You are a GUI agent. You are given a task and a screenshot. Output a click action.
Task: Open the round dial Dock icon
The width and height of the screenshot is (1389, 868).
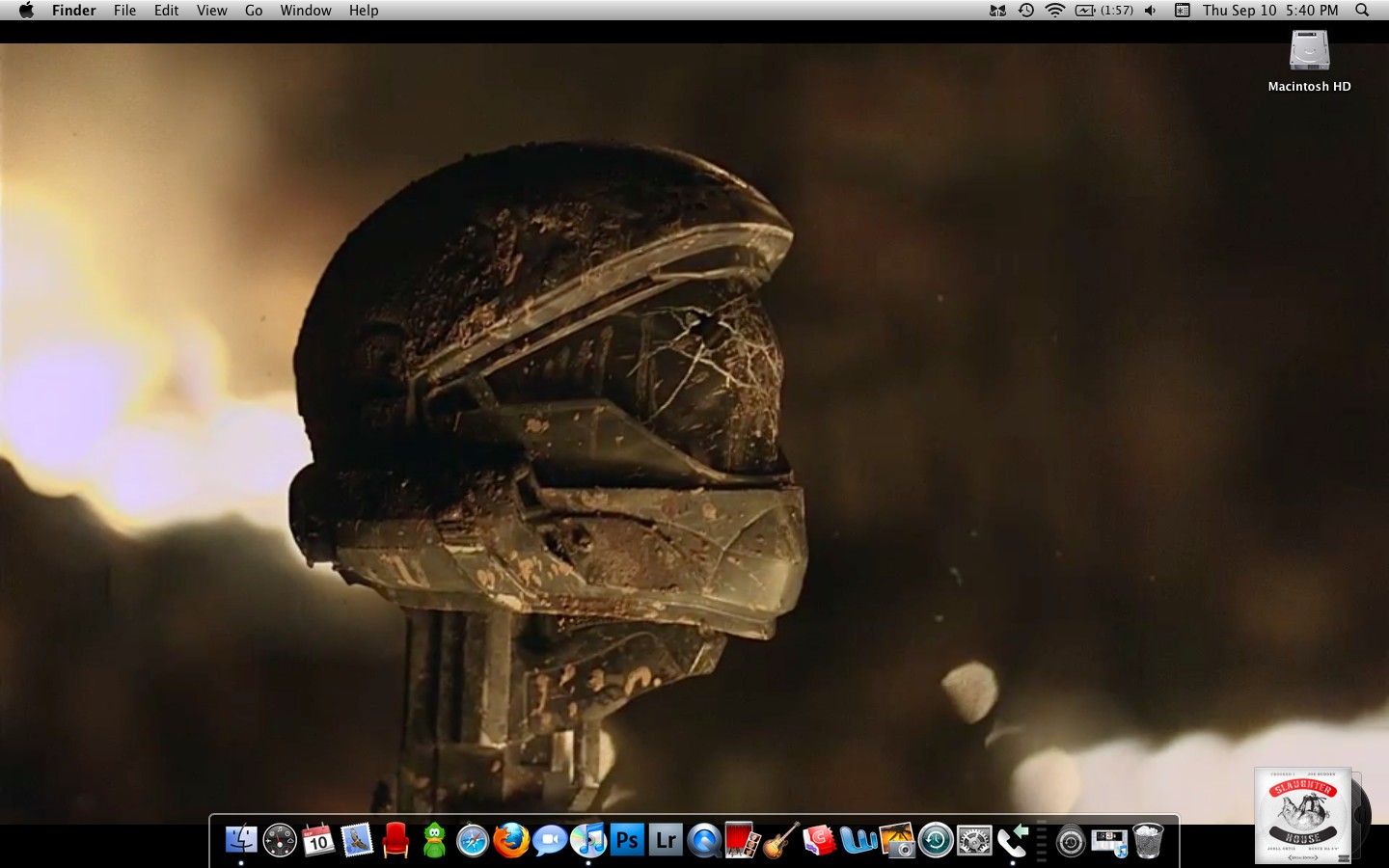click(x=1071, y=842)
